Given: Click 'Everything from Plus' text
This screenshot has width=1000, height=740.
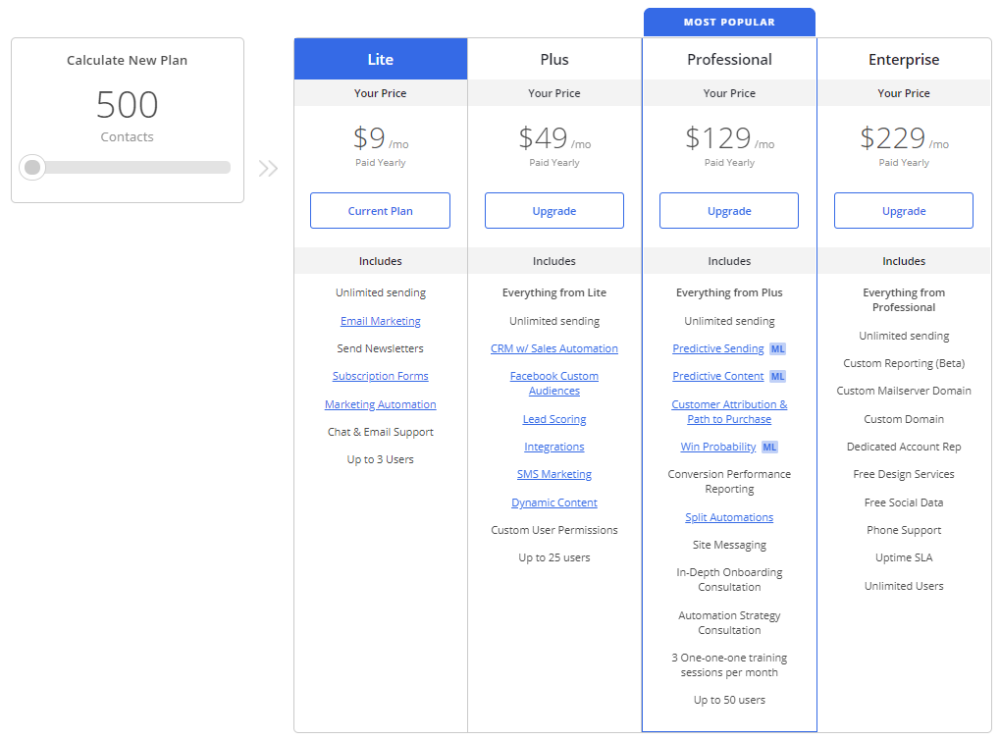Looking at the screenshot, I should [x=729, y=293].
